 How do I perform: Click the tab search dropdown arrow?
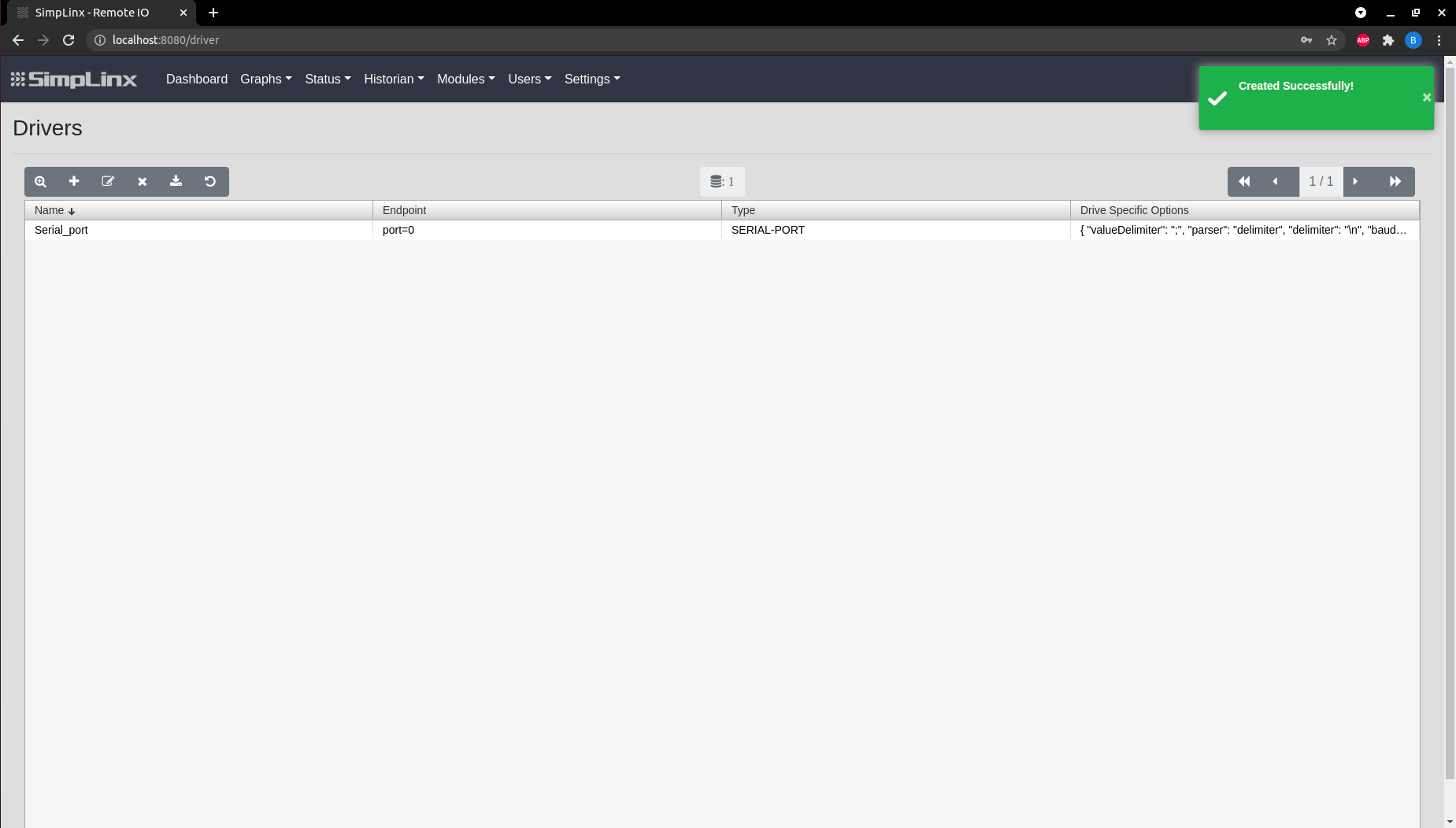1361,13
